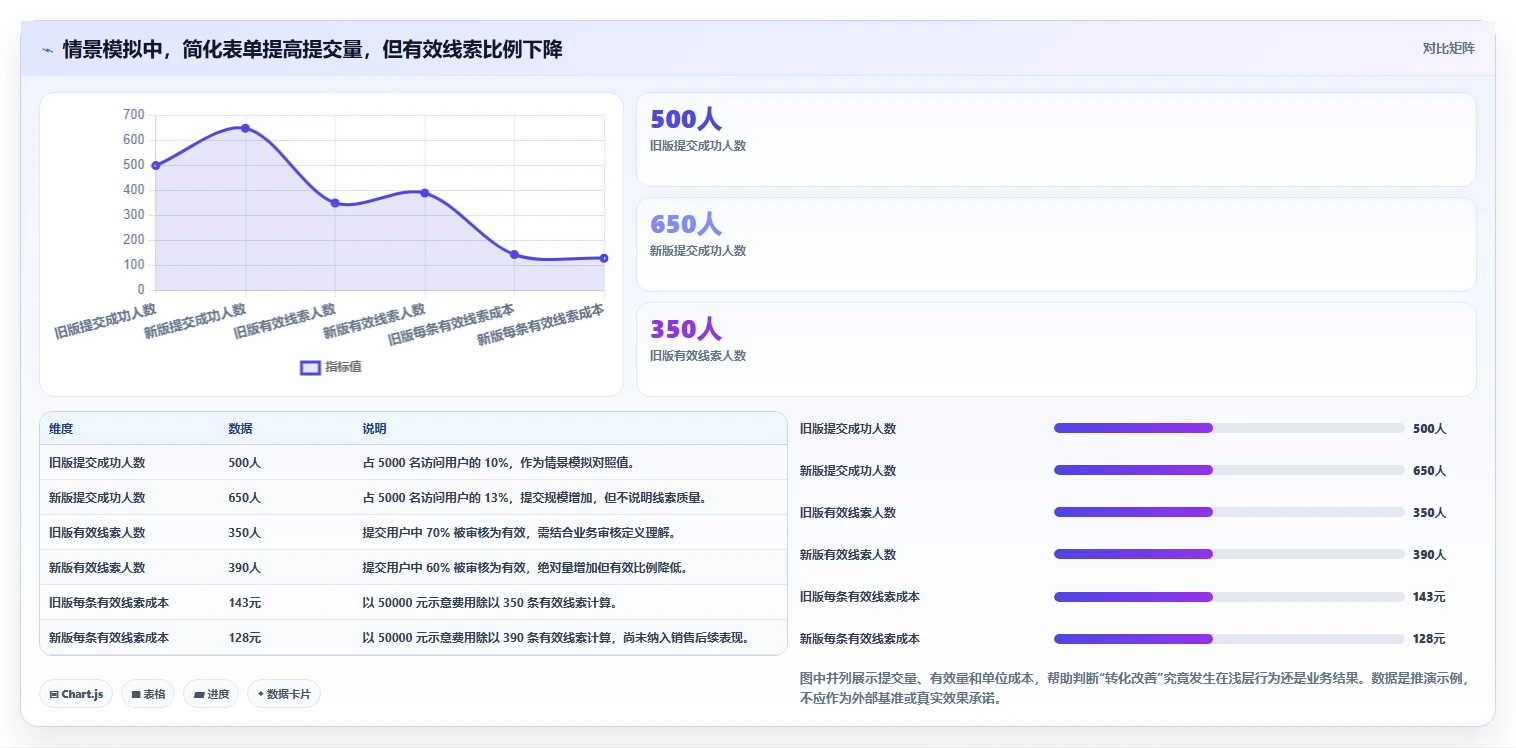Click the 数据 table column header

point(240,428)
